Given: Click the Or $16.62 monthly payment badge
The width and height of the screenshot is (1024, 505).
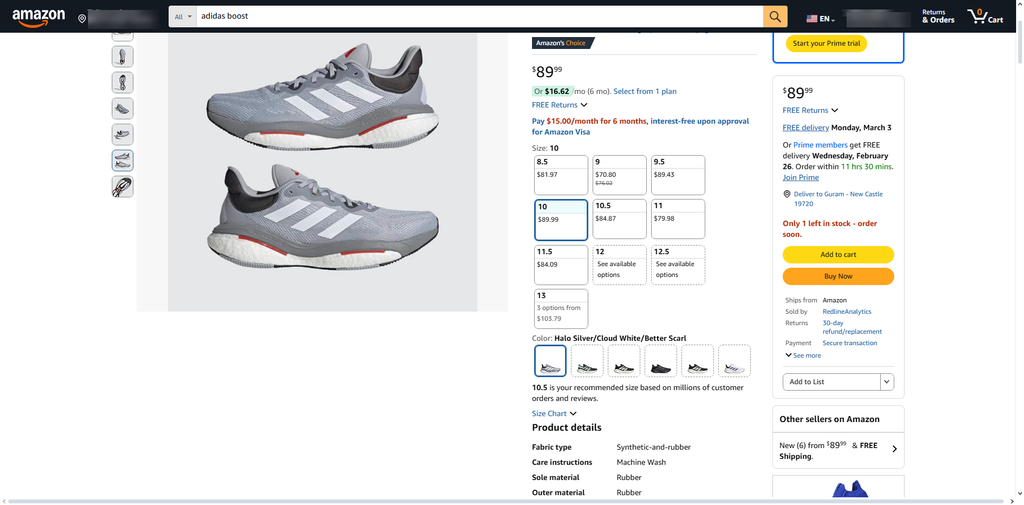Looking at the screenshot, I should [552, 91].
